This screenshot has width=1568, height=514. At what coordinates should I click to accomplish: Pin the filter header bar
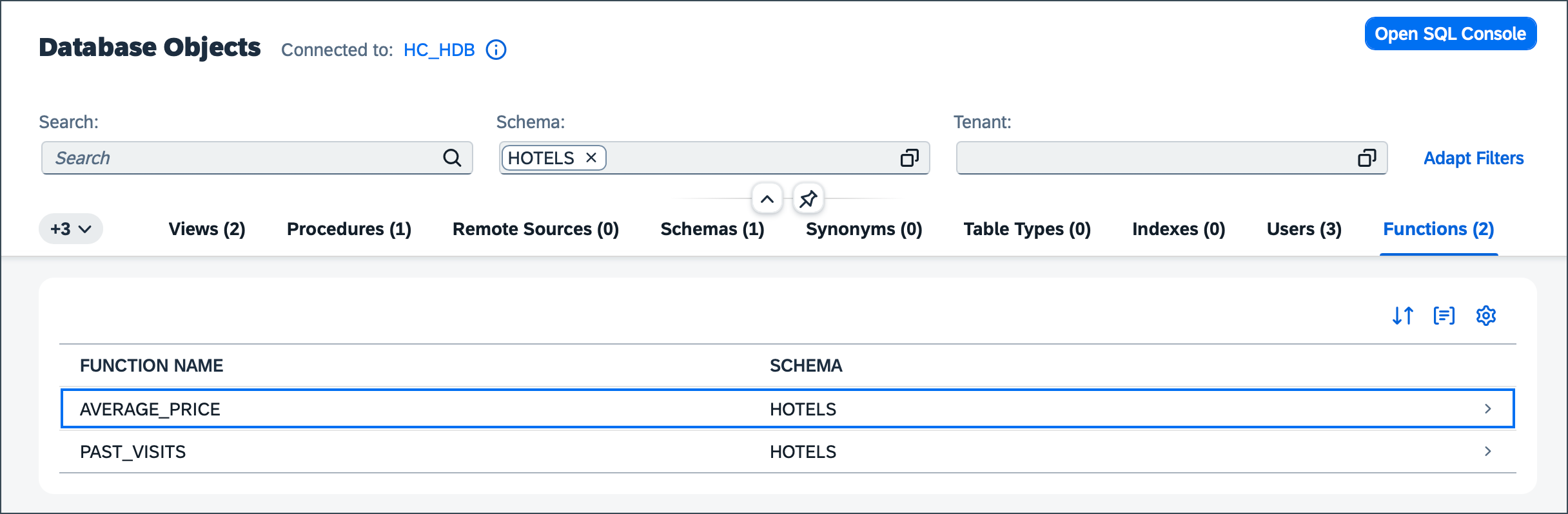(808, 199)
